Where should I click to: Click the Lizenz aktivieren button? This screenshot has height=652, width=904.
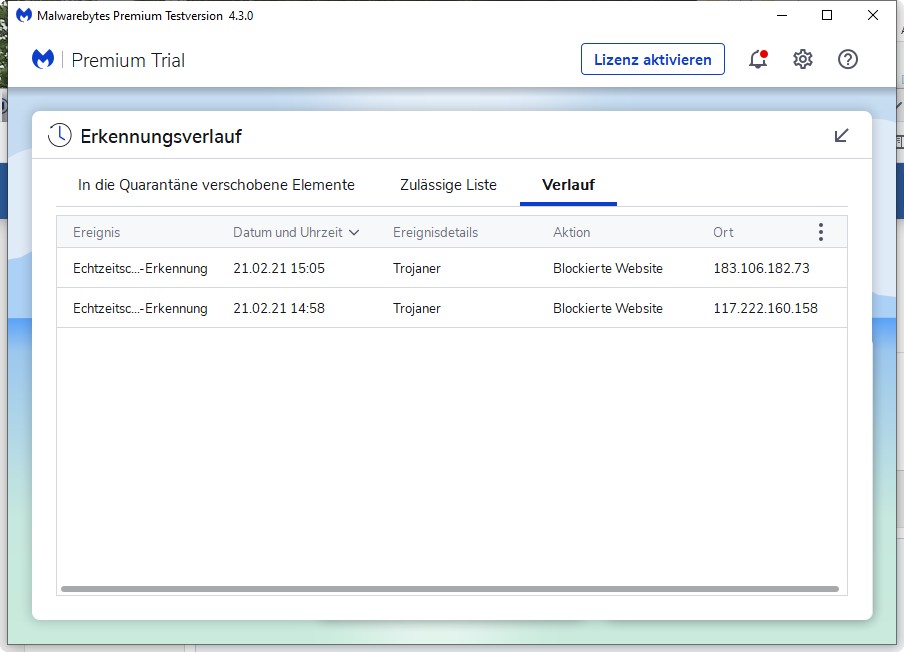coord(652,59)
